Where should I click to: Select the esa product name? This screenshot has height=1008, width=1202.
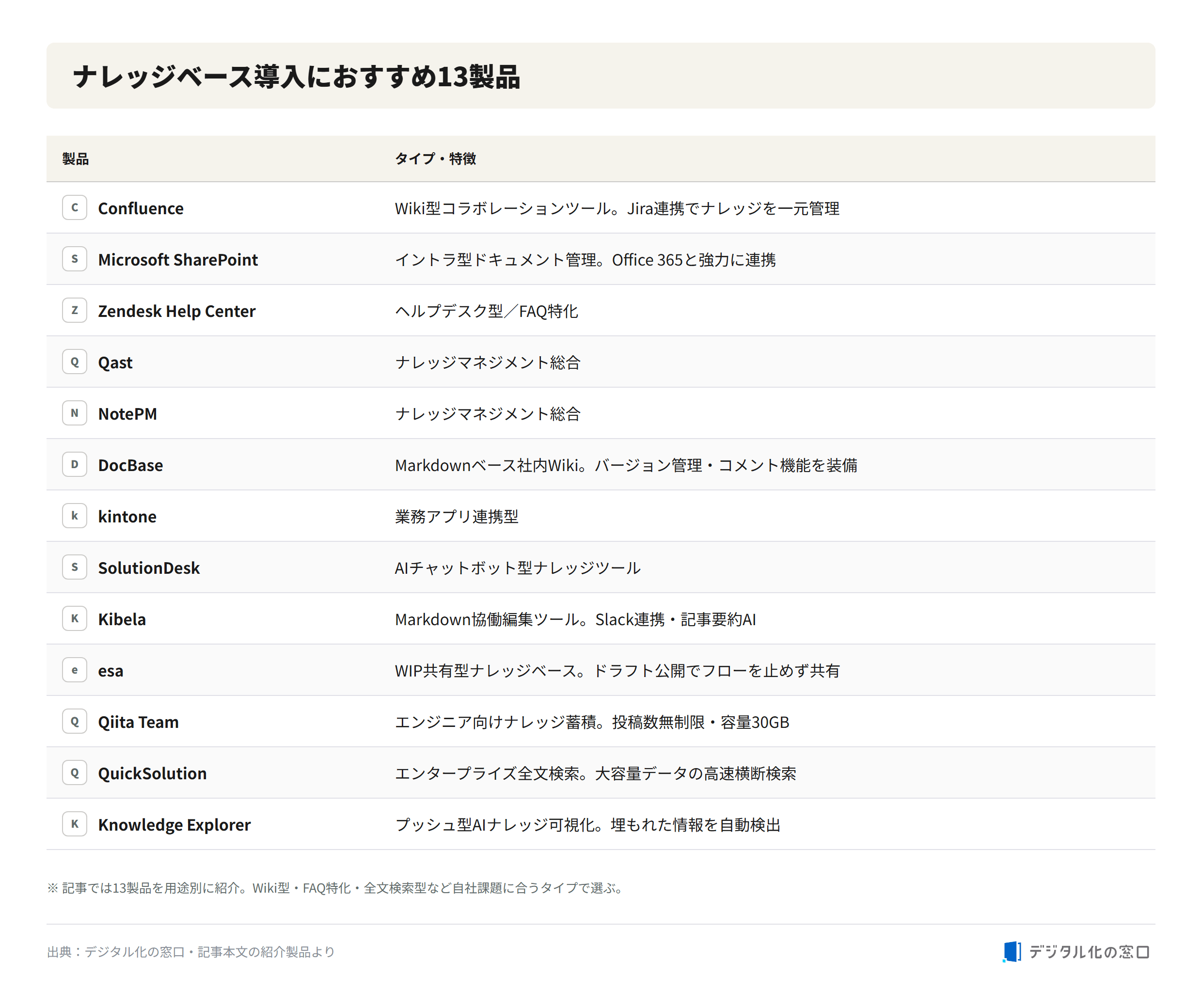111,671
